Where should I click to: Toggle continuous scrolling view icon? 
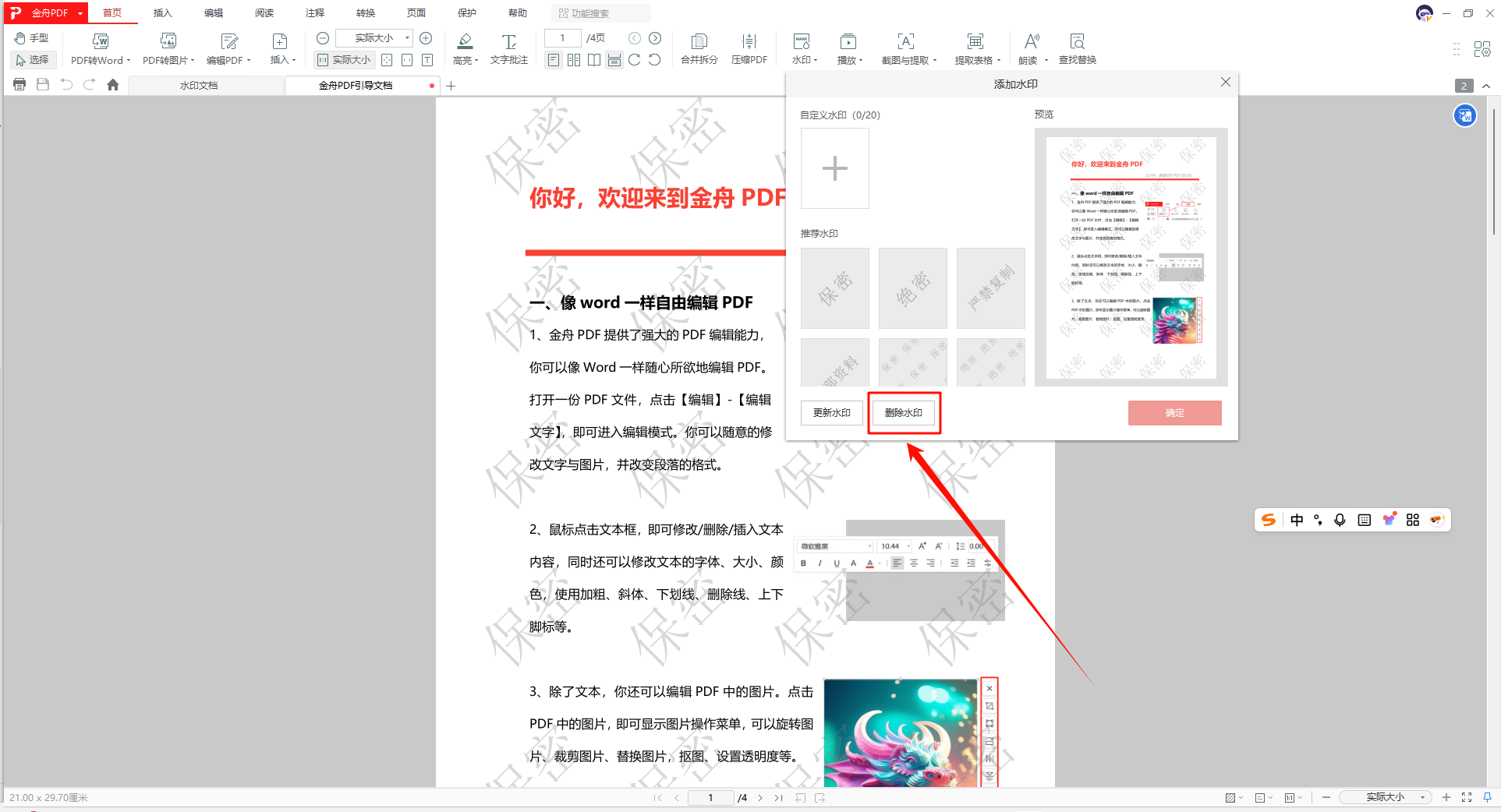click(614, 59)
